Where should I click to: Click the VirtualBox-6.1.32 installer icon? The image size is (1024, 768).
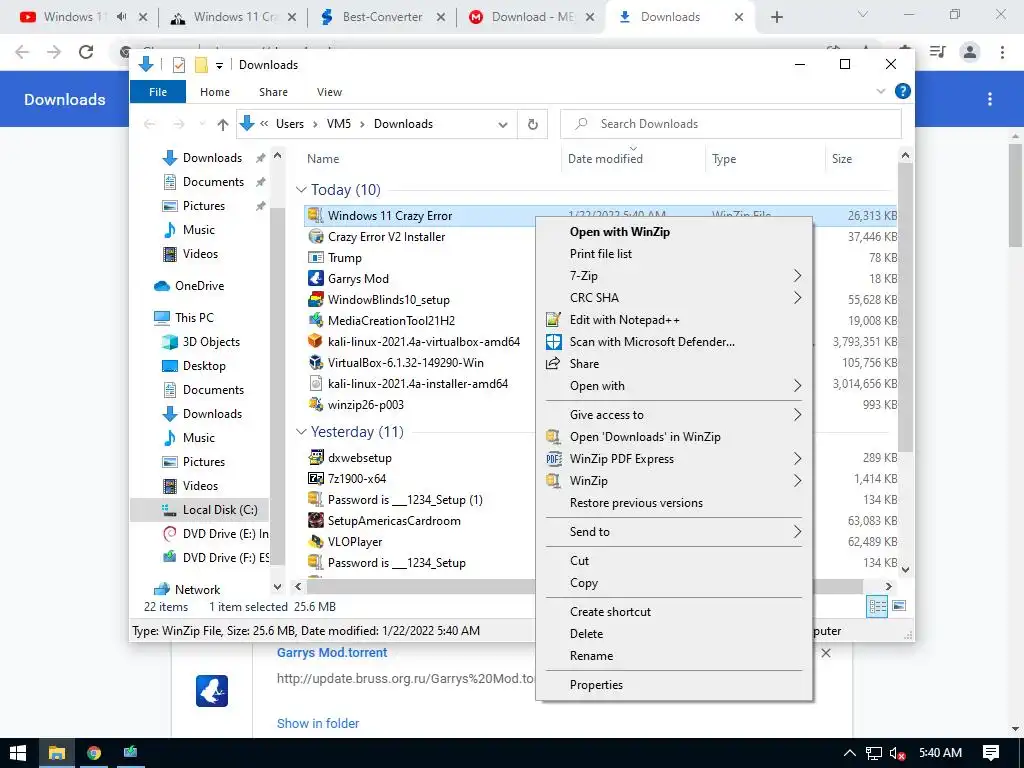[315, 362]
